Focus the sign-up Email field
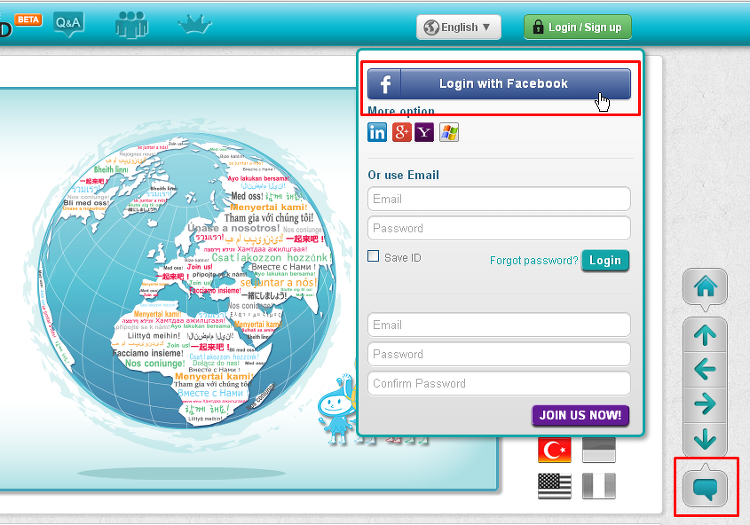Image resolution: width=750 pixels, height=525 pixels. click(499, 325)
